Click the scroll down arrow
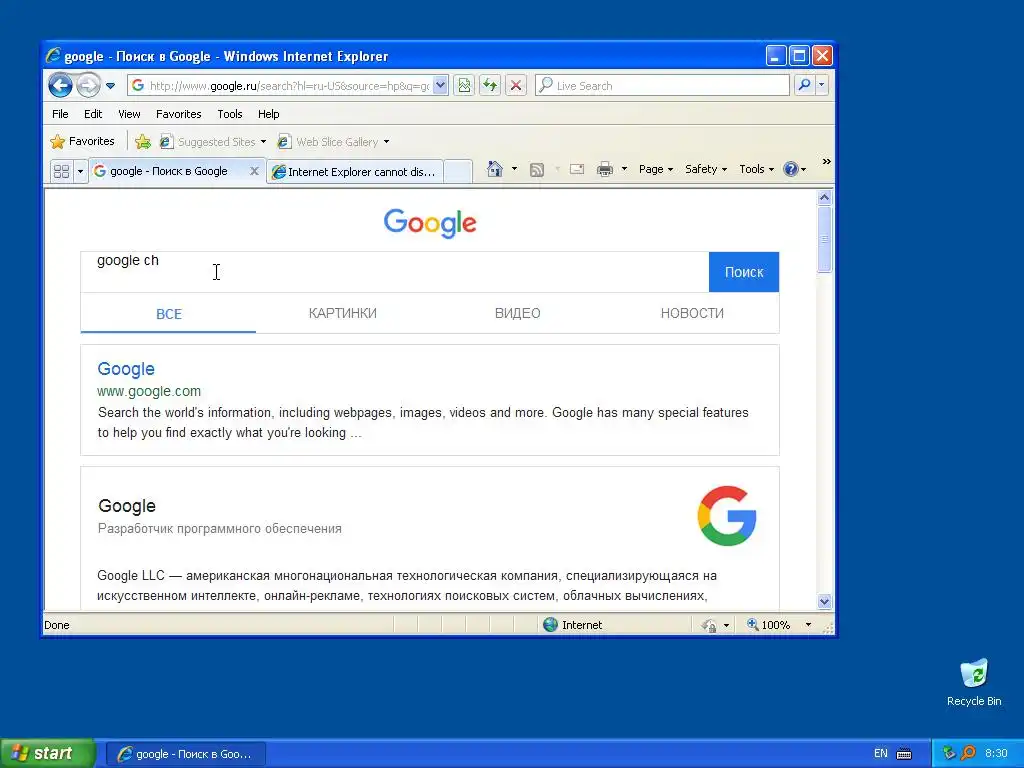The width and height of the screenshot is (1024, 768). point(824,601)
